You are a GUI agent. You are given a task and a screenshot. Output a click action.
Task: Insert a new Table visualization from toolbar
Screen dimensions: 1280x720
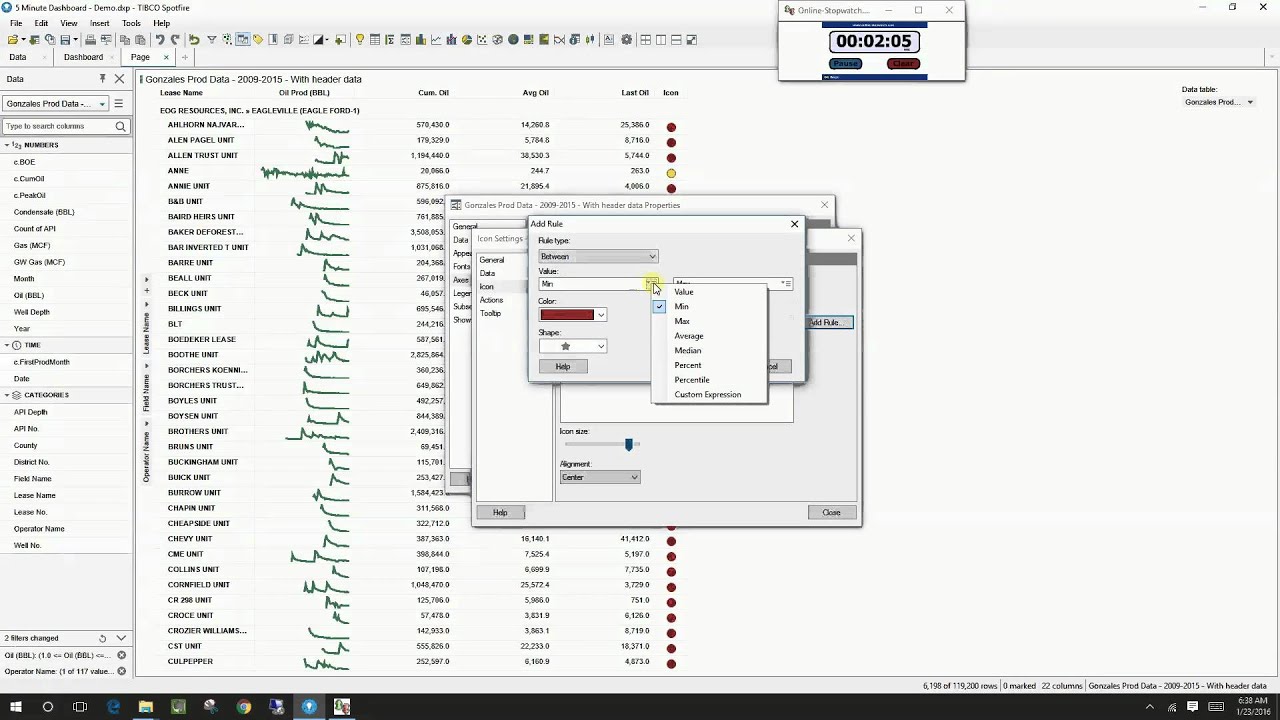click(375, 40)
